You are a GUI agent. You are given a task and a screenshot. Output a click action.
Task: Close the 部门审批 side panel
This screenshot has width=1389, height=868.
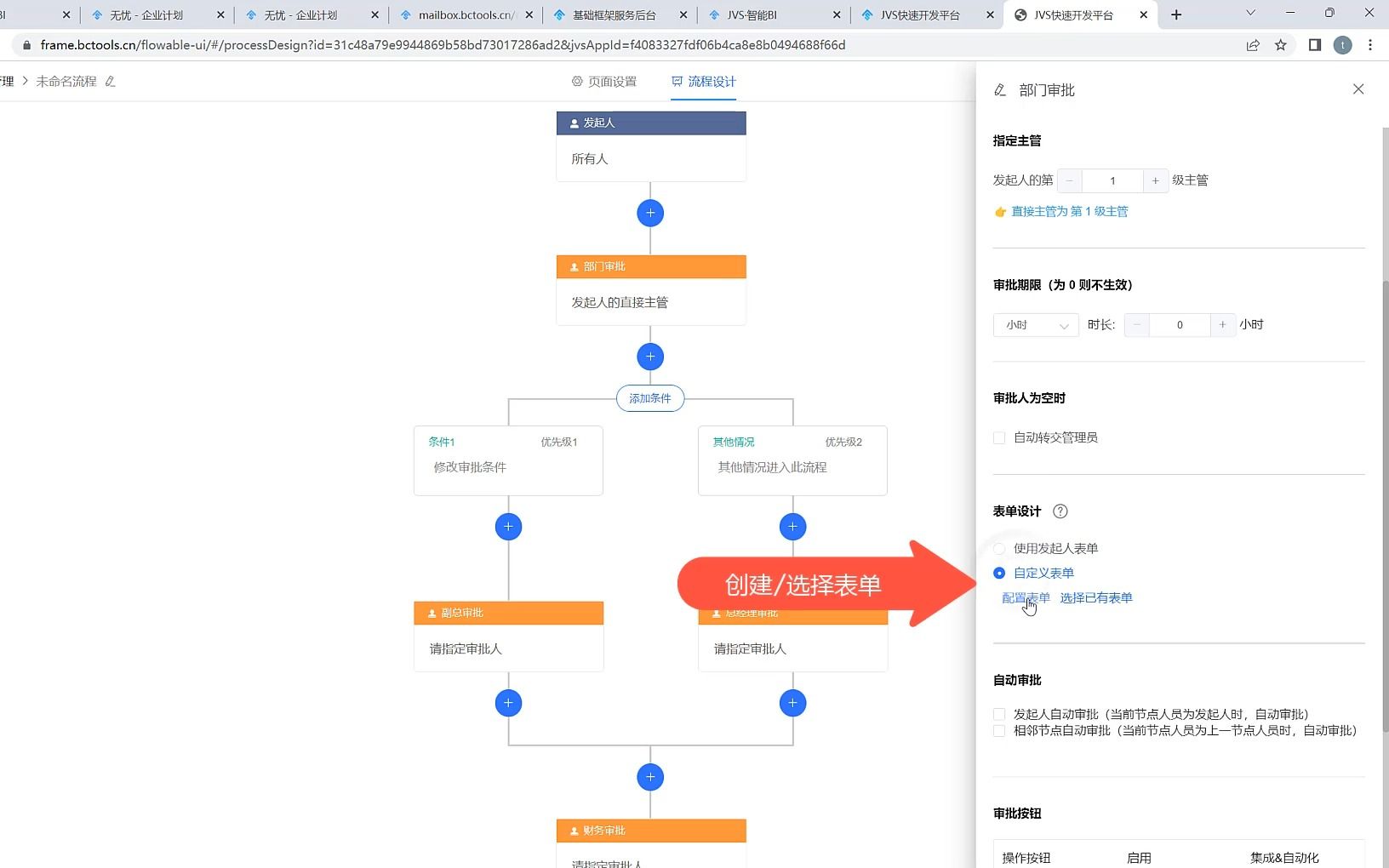point(1358,89)
